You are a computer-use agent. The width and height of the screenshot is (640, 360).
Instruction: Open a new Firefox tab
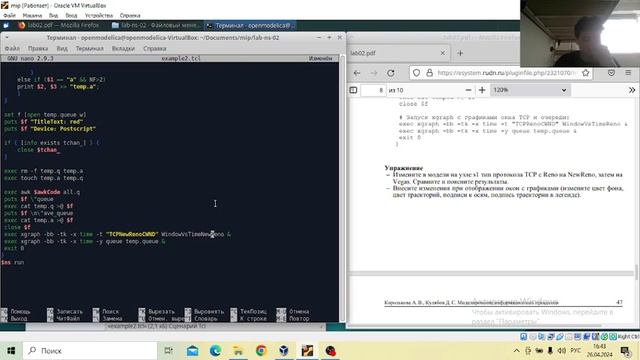460,53
